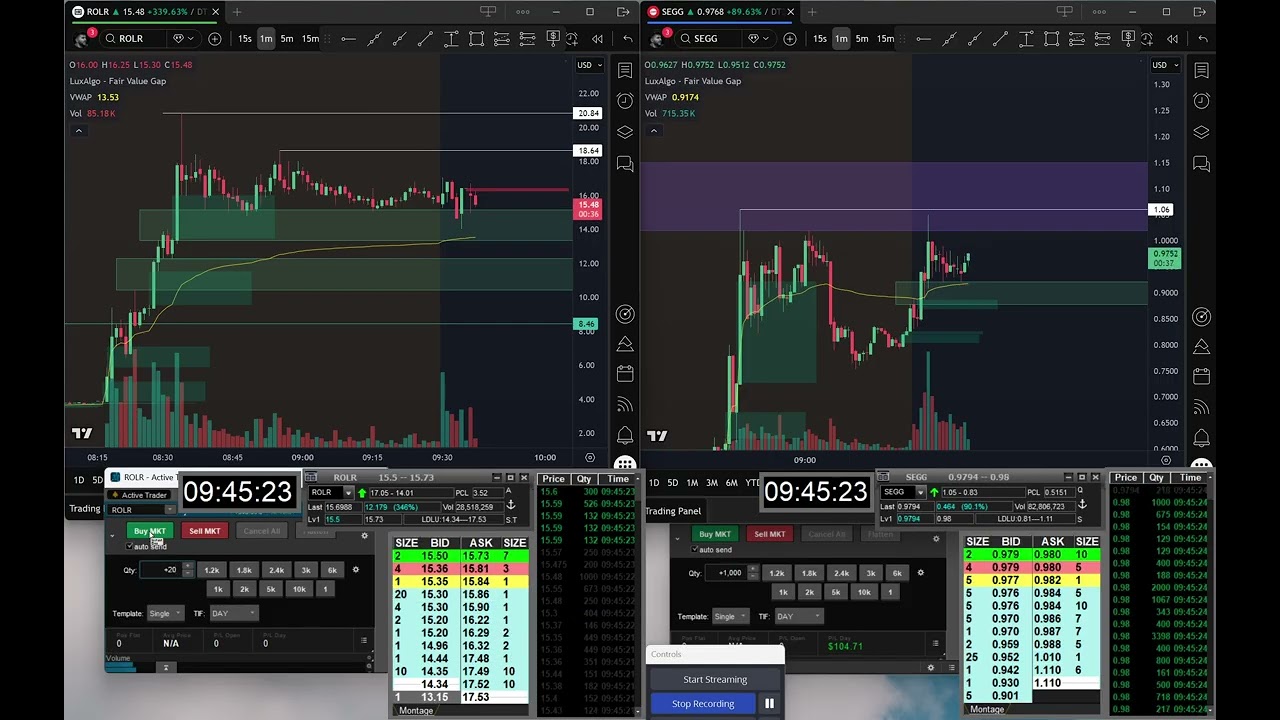This screenshot has height=720, width=1280.
Task: Click Buy MKT in the ROLR Active Trader
Action: point(150,531)
